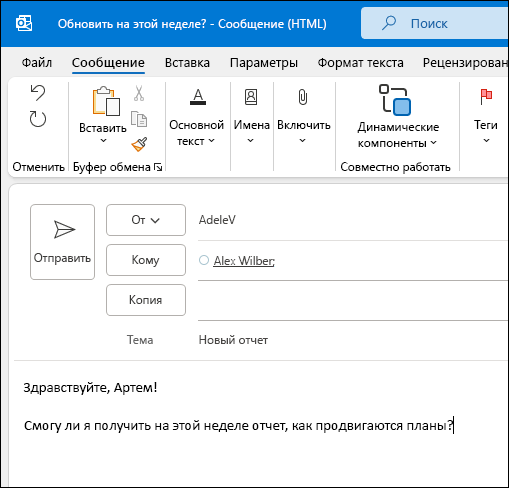Click the Copy documents icon

pyautogui.click(x=139, y=119)
